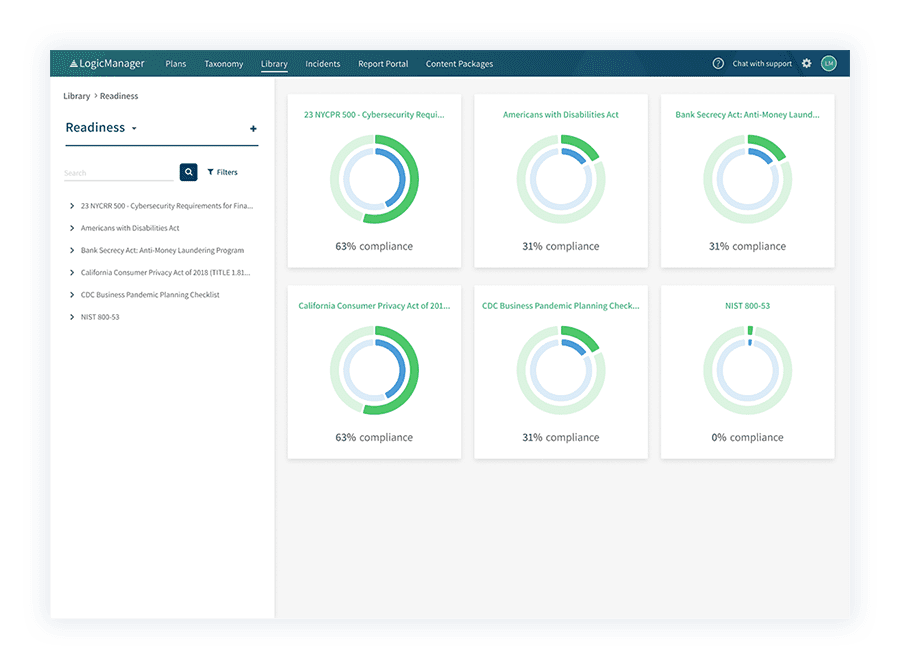Open the Taxonomy menu

(224, 64)
